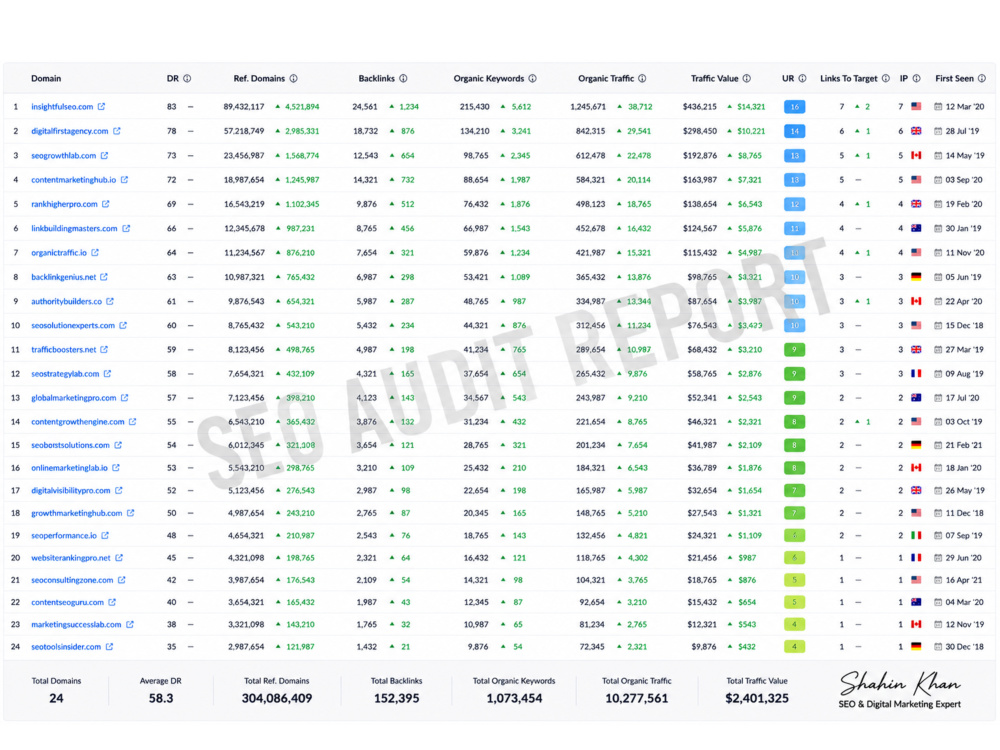This screenshot has width=1000, height=750.
Task: Click the info icon next to DR
Action: coord(188,78)
